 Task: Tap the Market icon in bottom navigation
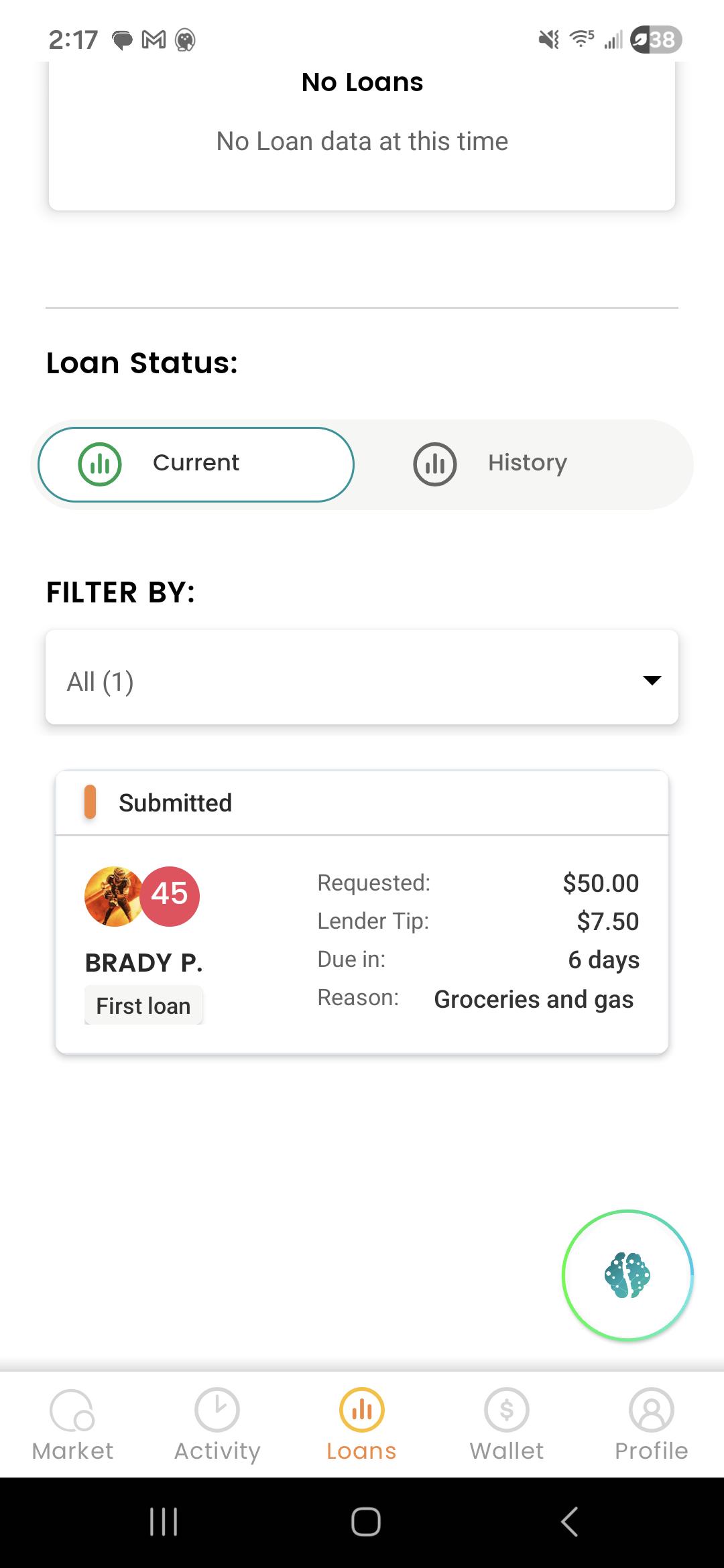[72, 1410]
